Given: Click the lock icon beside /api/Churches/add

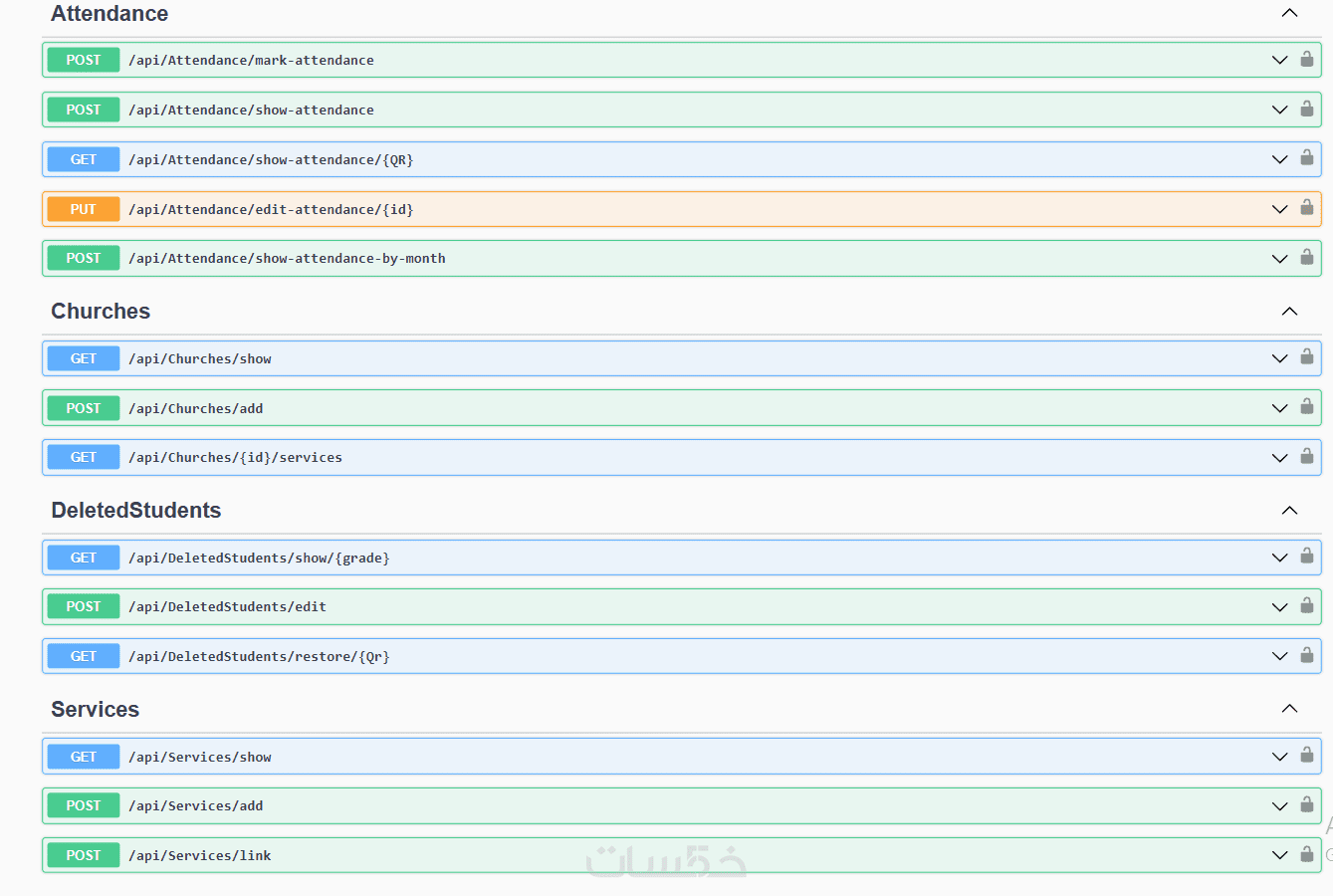Looking at the screenshot, I should coord(1307,407).
